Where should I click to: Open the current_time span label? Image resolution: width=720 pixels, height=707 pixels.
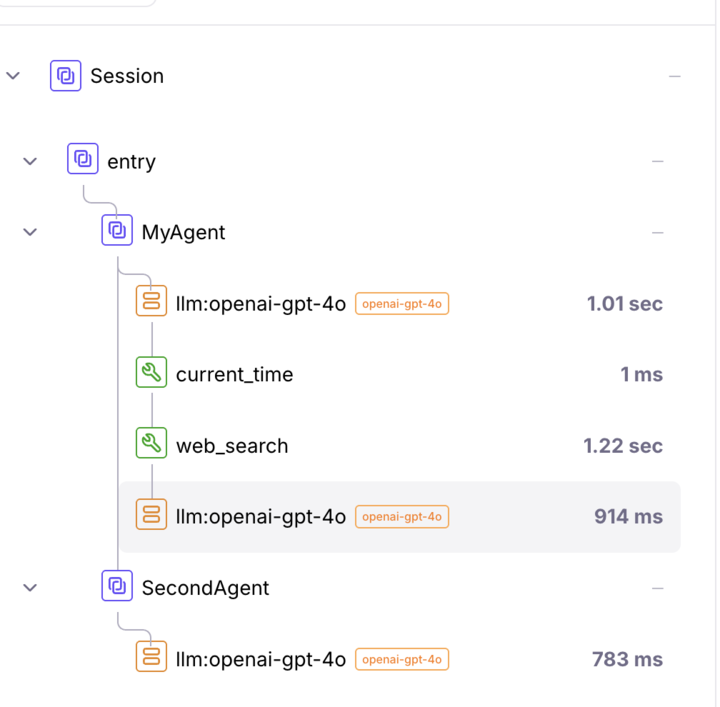coord(234,375)
